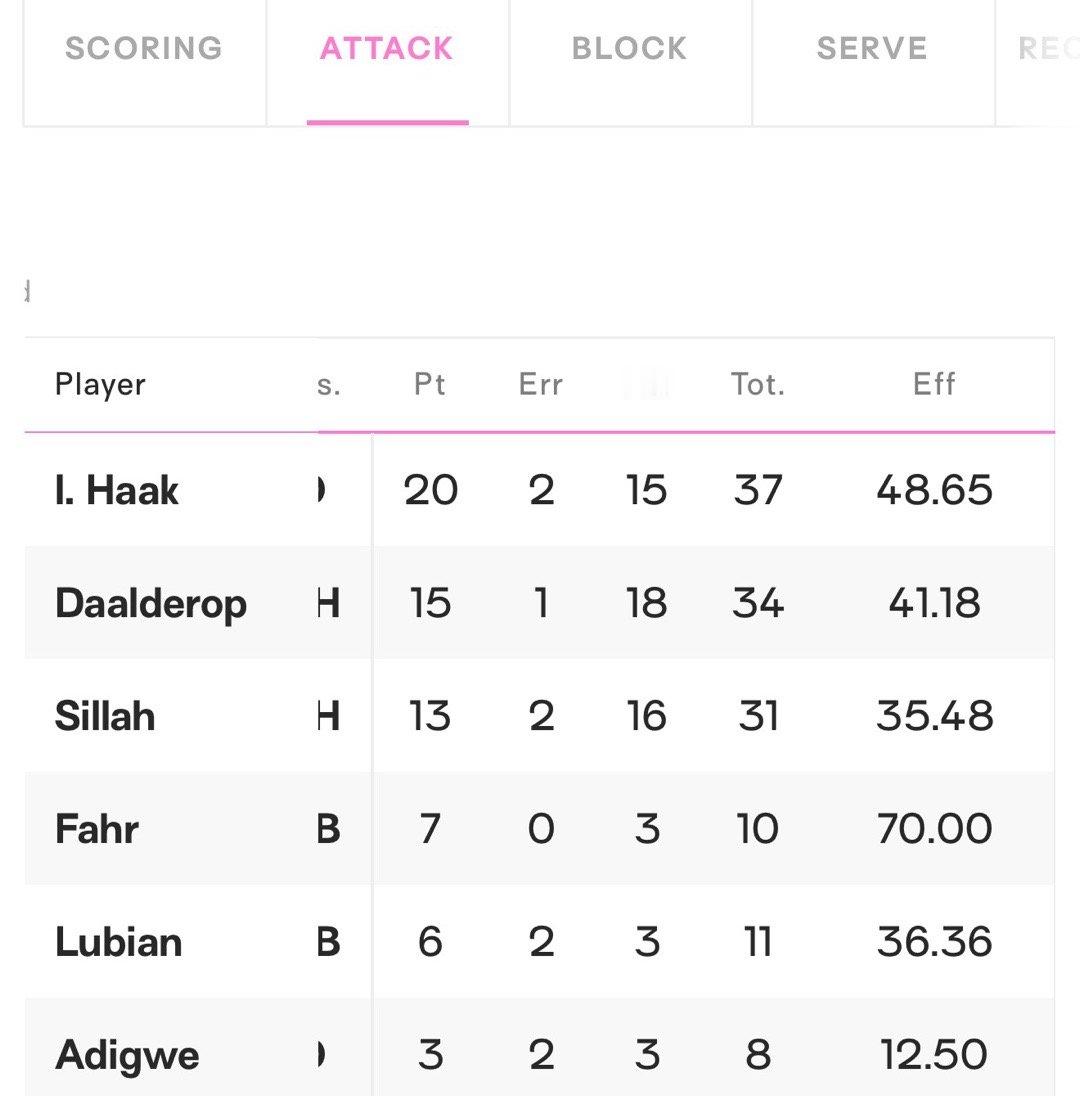1080x1096 pixels.
Task: Click I. Haak's 48.65 efficiency cell
Action: click(934, 491)
